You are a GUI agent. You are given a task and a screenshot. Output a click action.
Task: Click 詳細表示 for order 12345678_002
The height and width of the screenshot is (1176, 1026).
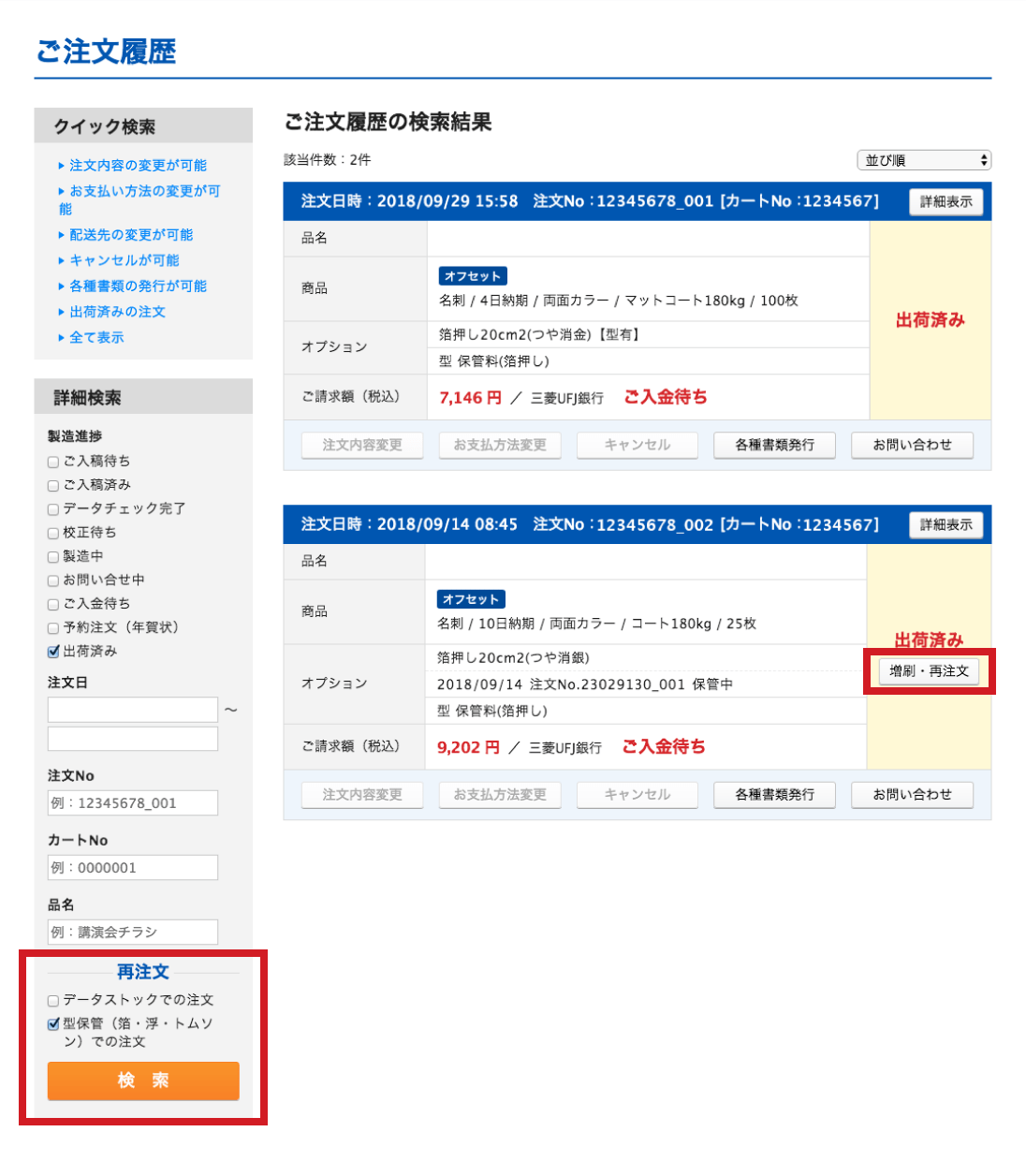point(945,524)
